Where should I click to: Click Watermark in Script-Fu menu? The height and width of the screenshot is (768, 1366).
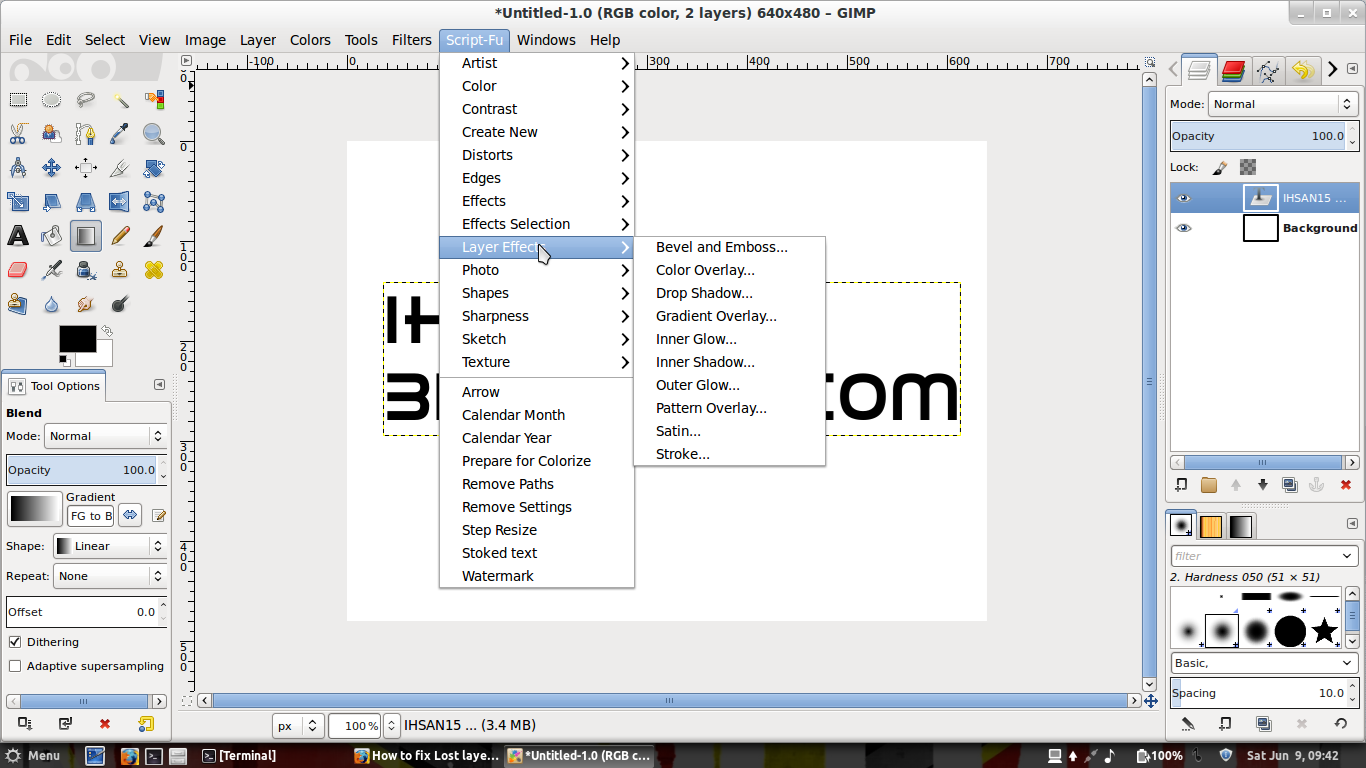tap(537, 576)
